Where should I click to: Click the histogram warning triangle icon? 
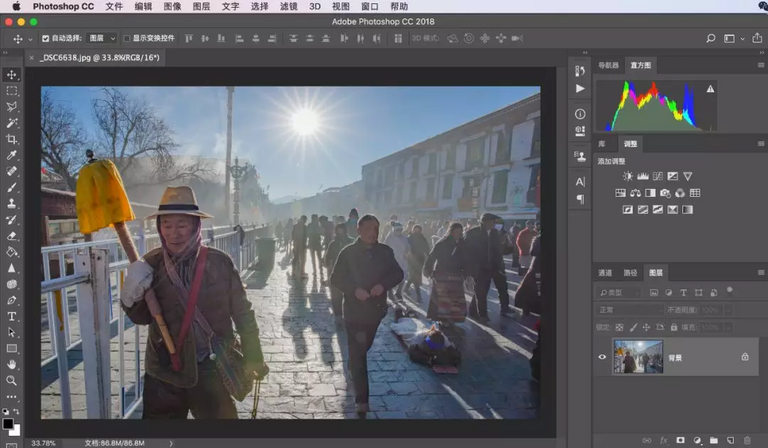point(710,89)
